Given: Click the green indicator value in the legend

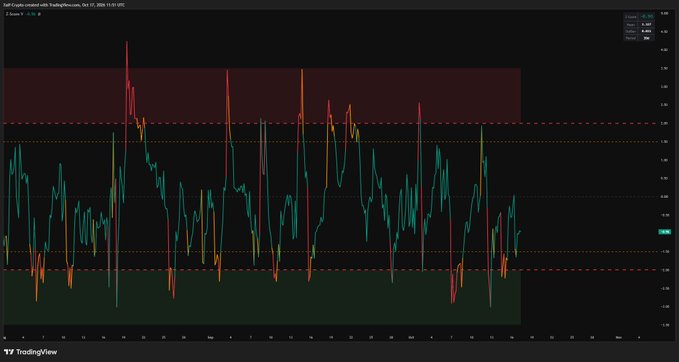Looking at the screenshot, I should click(30, 14).
